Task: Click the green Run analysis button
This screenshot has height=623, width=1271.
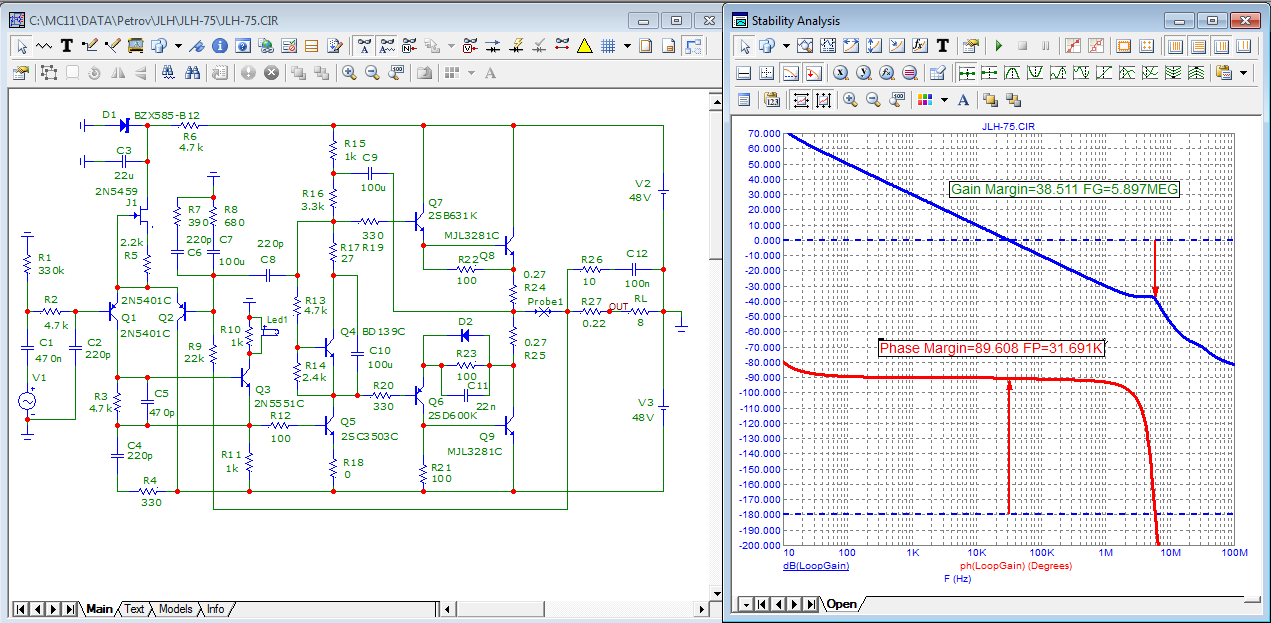Action: point(998,46)
